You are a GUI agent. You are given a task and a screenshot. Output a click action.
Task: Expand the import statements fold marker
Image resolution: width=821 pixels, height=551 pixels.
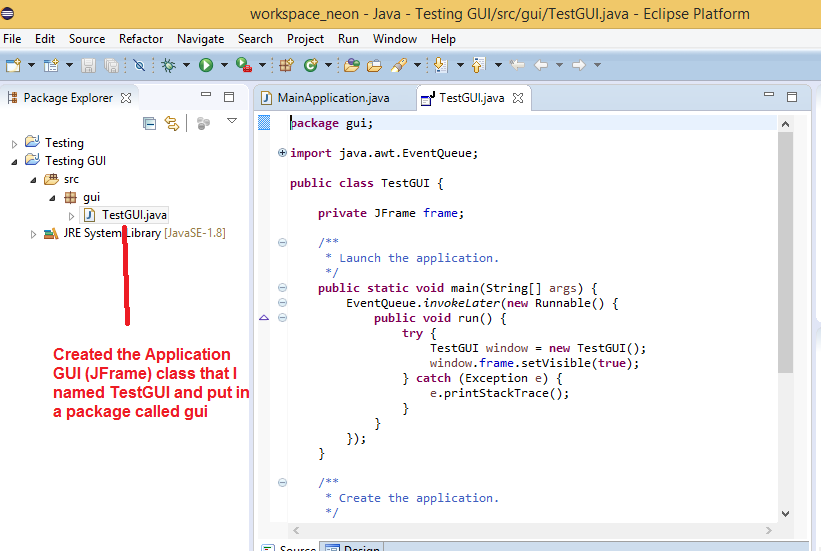point(282,153)
